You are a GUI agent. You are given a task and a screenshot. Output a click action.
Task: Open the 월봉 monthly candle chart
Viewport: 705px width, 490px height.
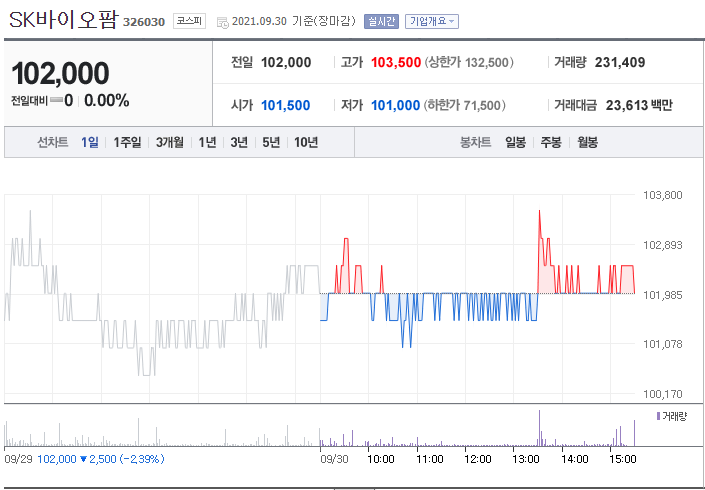coord(587,143)
